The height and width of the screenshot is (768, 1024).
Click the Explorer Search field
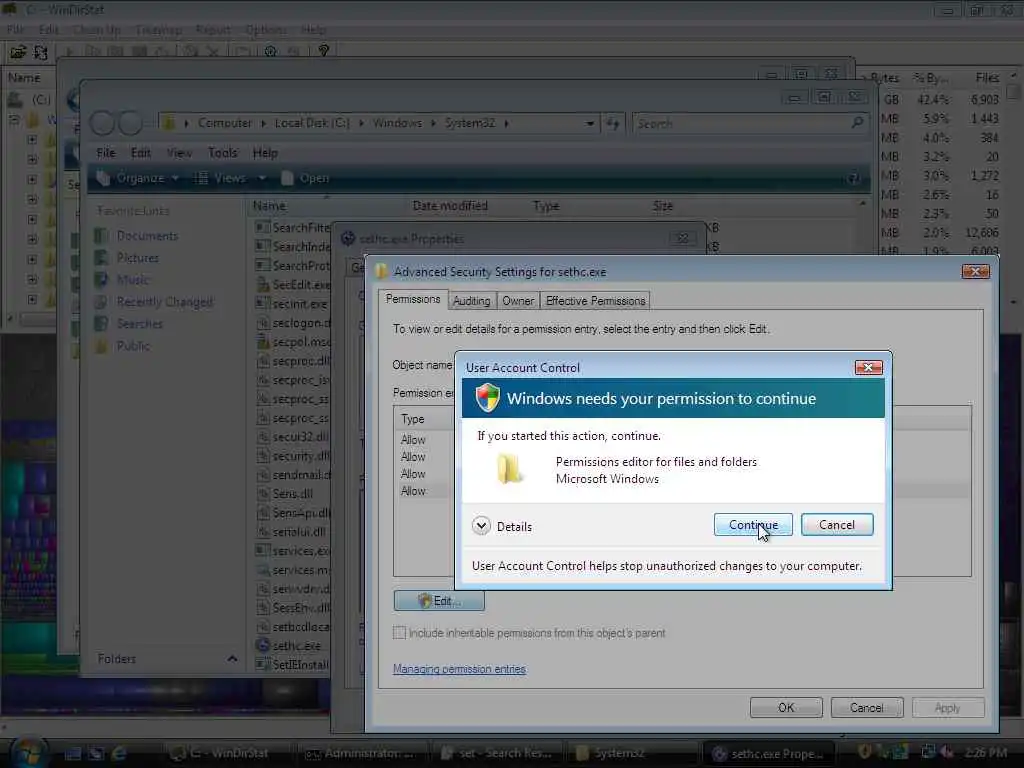click(x=749, y=123)
